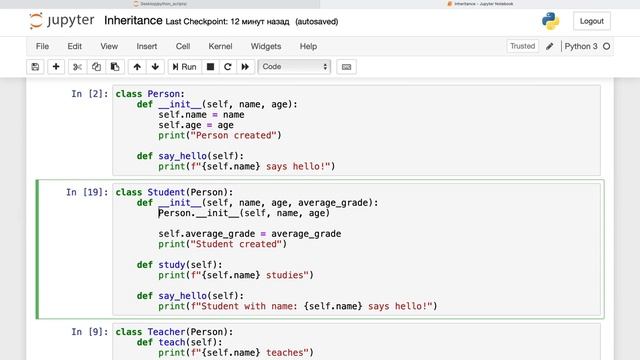Open cell type Code dropdown
The image size is (640, 360).
tap(294, 67)
